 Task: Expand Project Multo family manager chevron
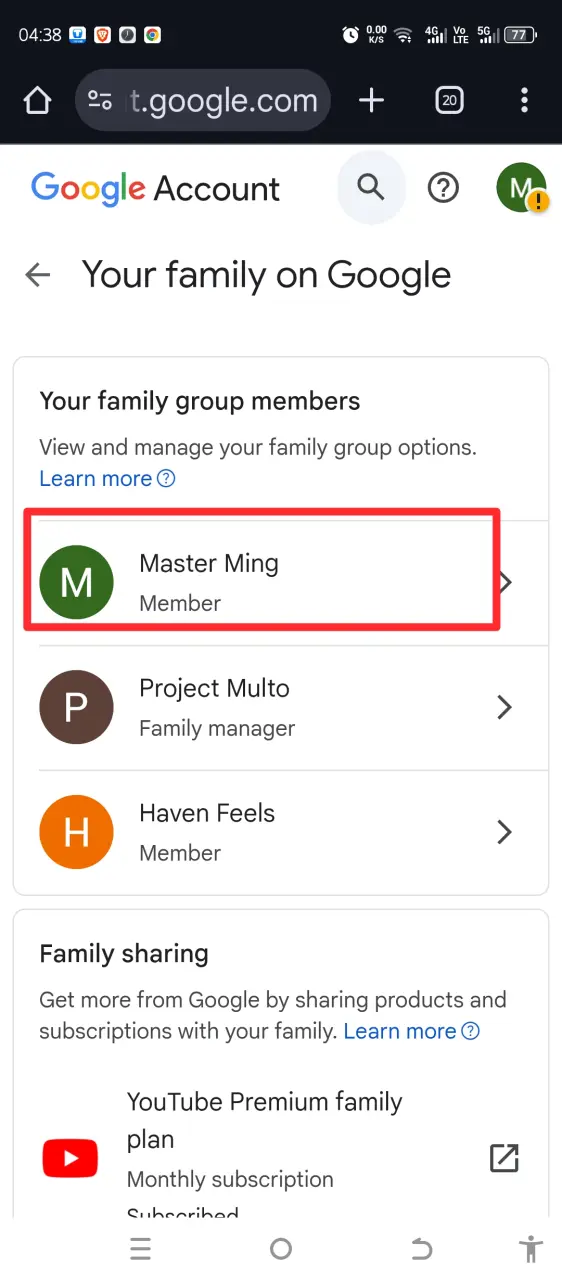point(505,707)
